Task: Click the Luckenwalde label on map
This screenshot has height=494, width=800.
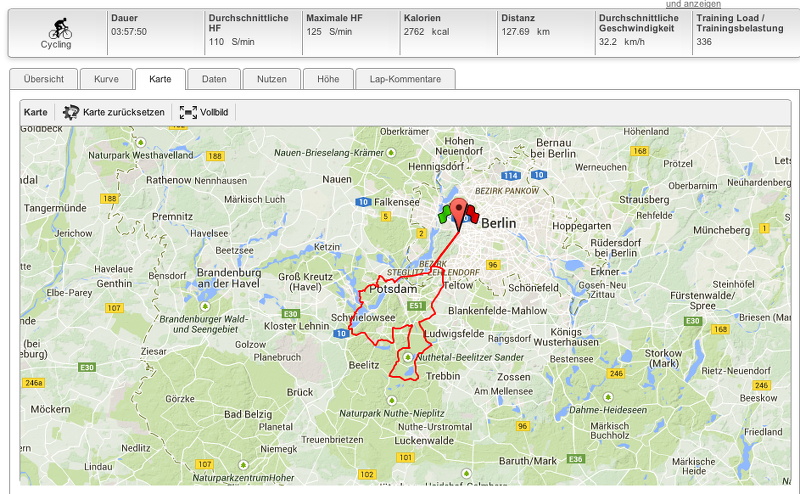Action: [x=424, y=440]
